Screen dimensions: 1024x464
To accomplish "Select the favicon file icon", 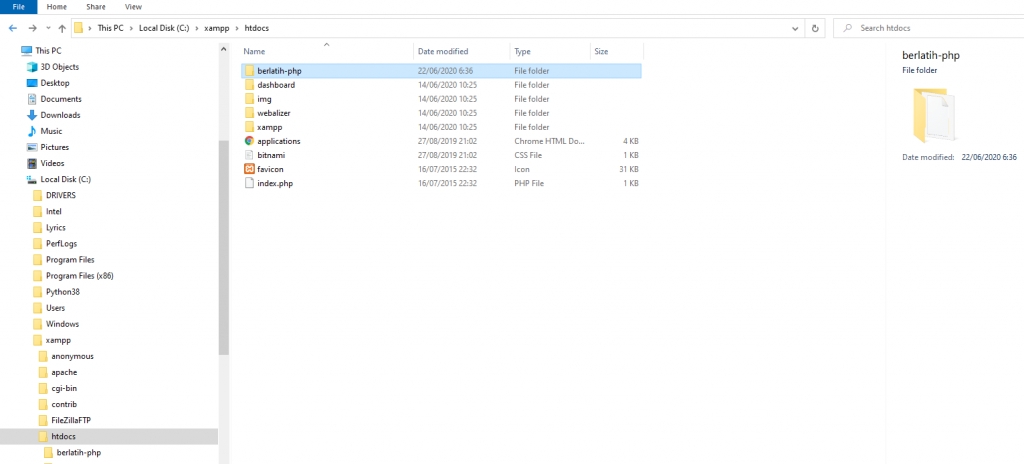I will pyautogui.click(x=250, y=169).
